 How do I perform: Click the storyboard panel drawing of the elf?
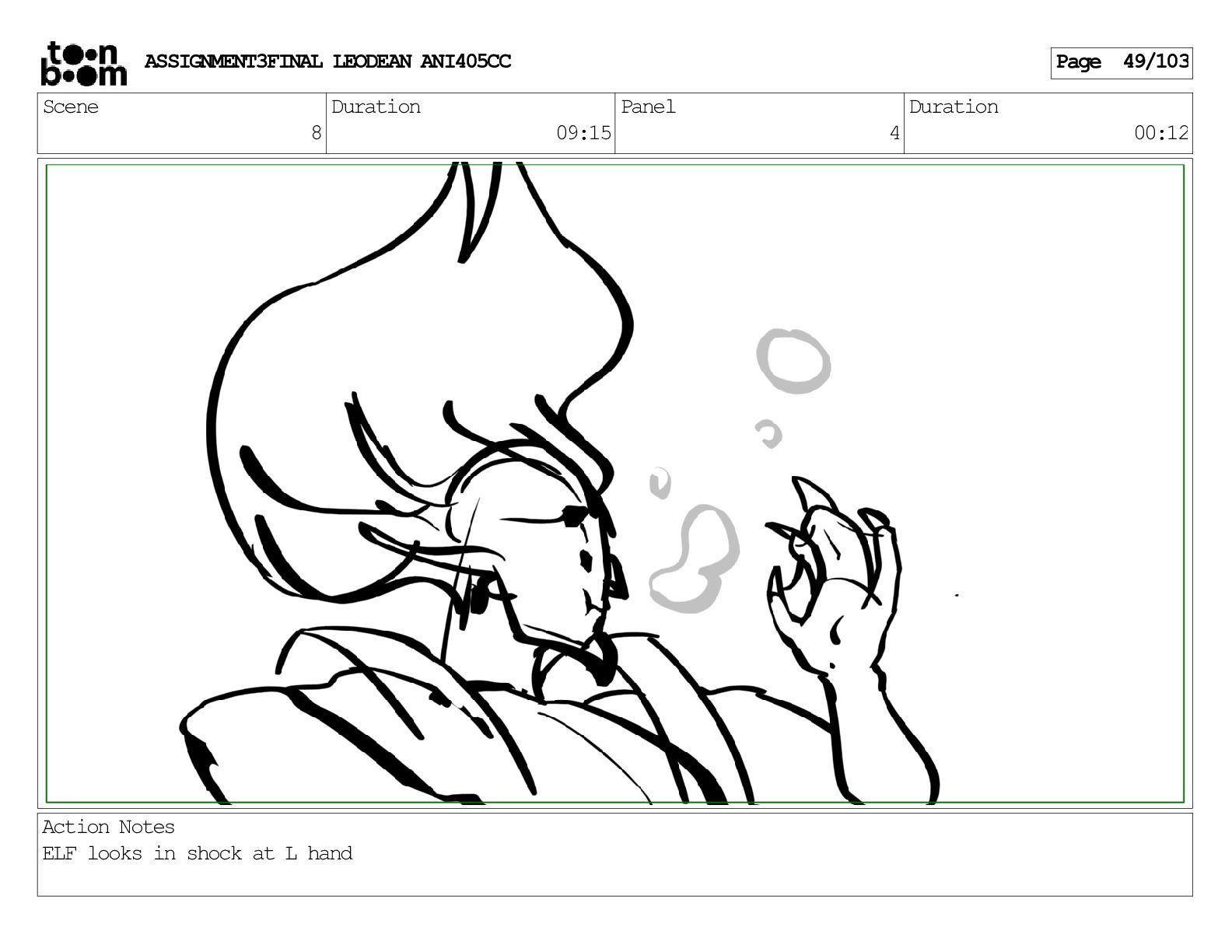tap(614, 483)
